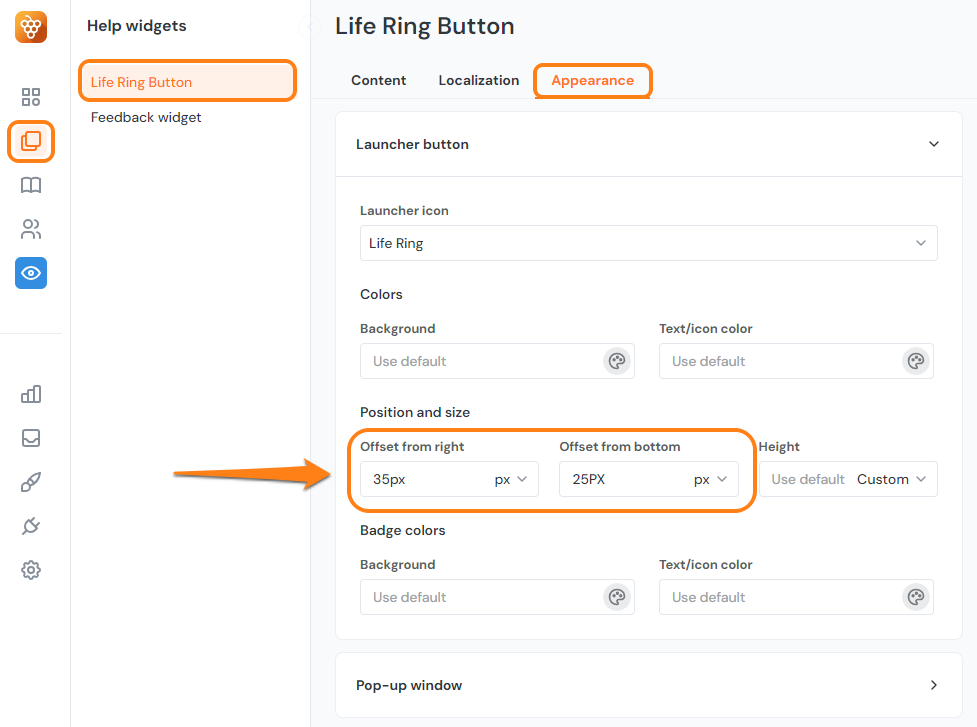Expand the Pop-up window section
The image size is (977, 727).
click(x=934, y=685)
